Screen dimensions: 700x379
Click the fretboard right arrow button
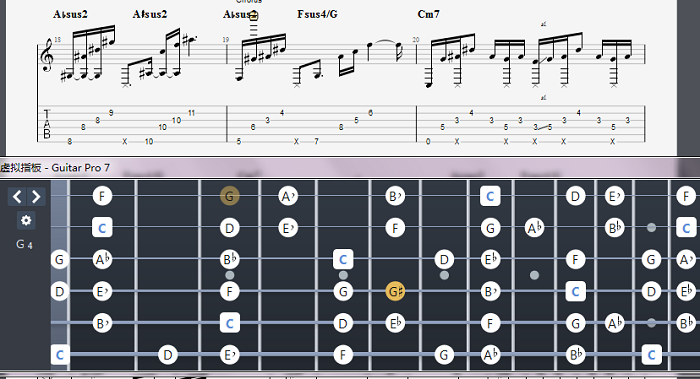tap(36, 196)
